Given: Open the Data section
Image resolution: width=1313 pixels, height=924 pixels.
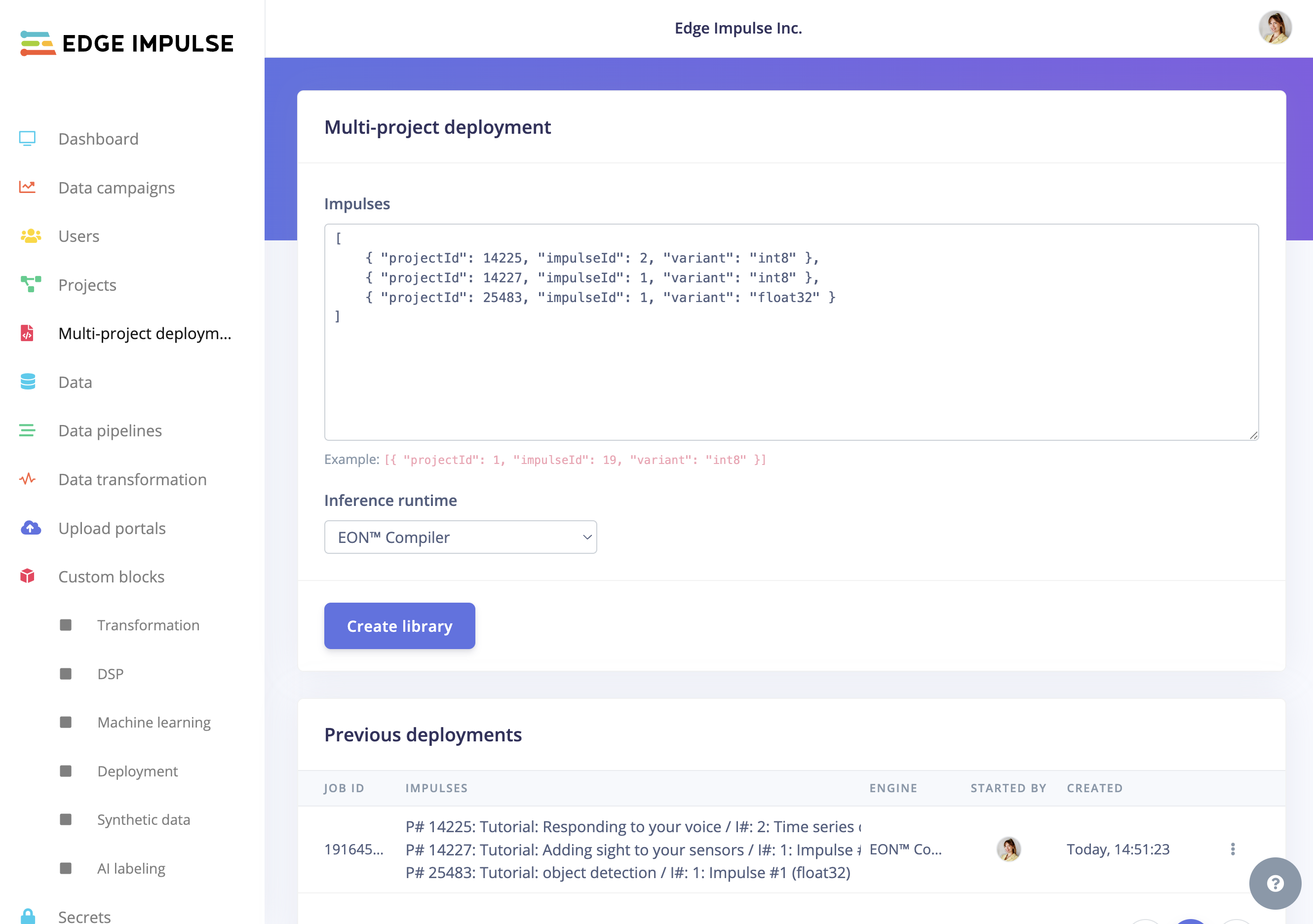Looking at the screenshot, I should tap(75, 382).
